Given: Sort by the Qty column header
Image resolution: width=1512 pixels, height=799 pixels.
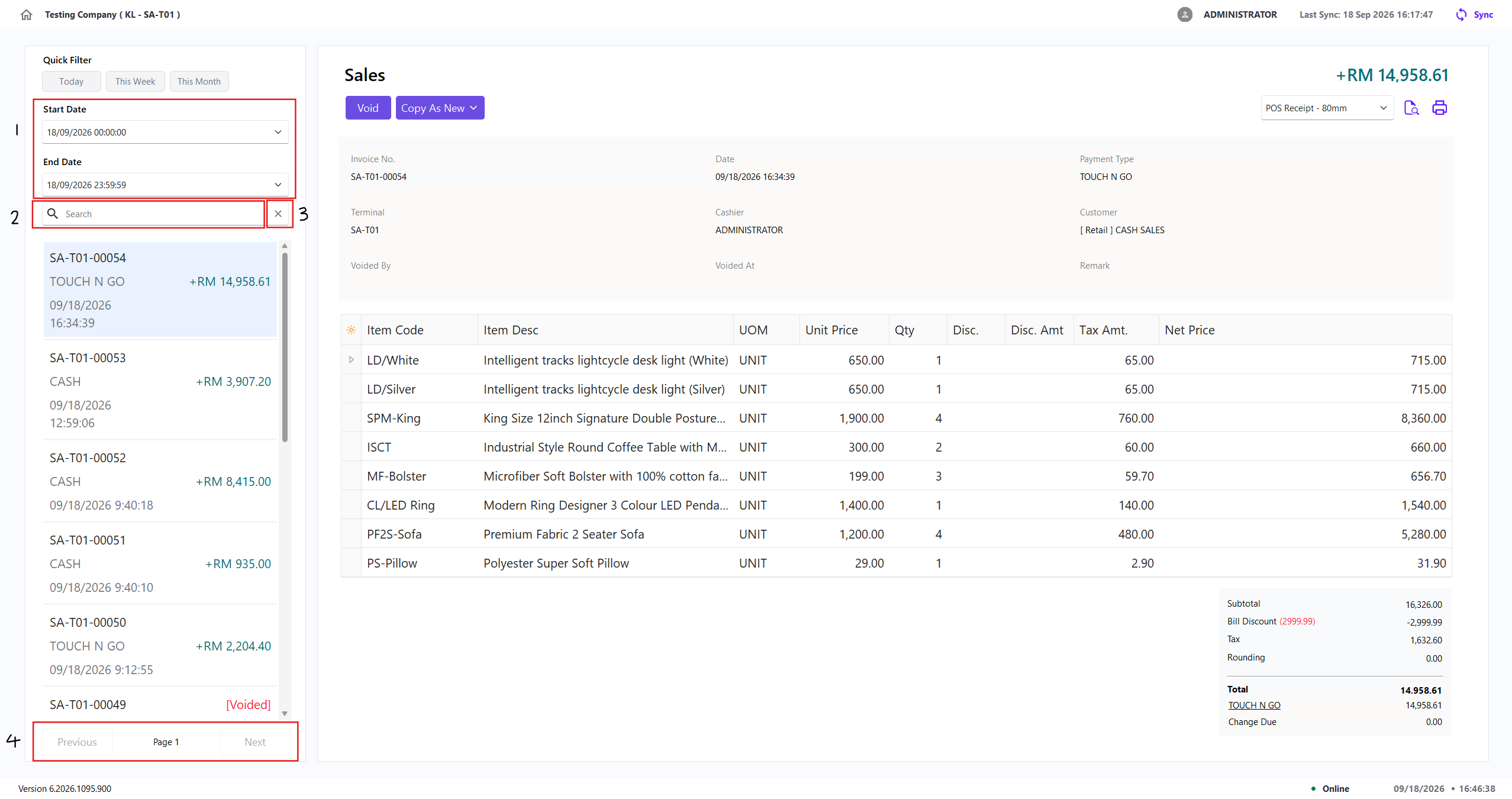Looking at the screenshot, I should pyautogui.click(x=918, y=330).
